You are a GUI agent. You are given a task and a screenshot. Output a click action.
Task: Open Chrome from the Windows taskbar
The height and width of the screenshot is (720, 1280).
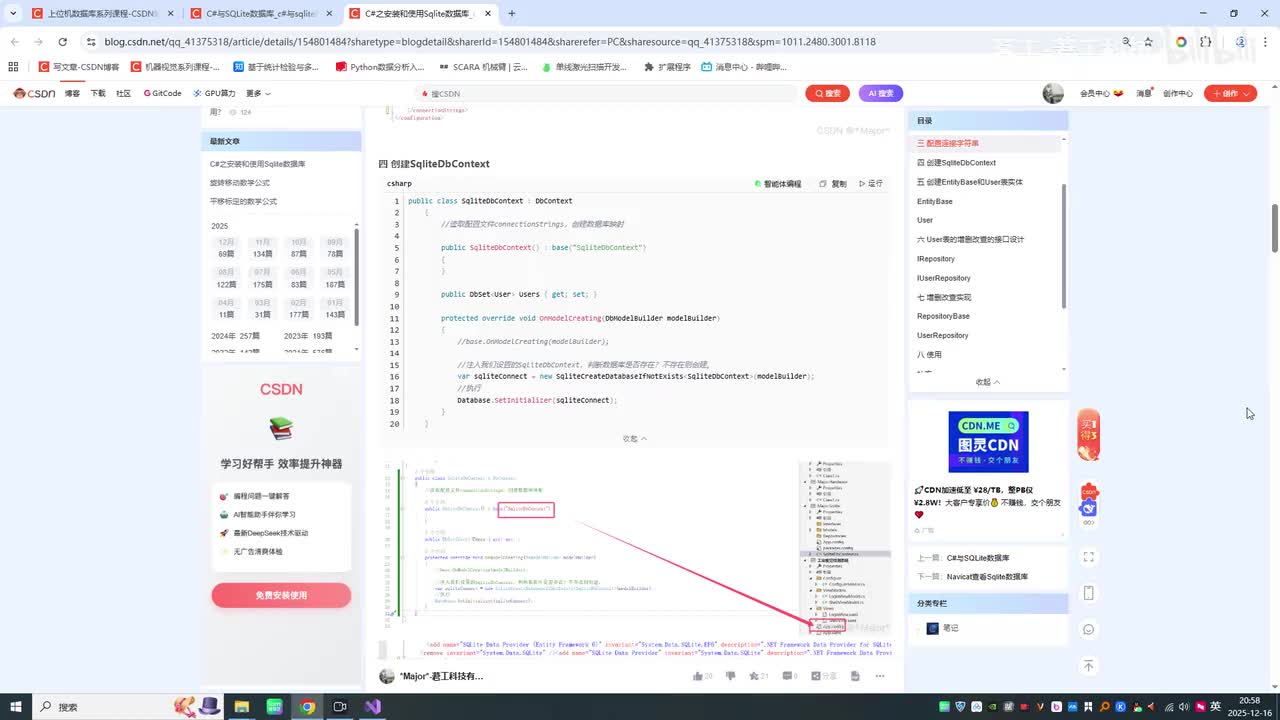(x=307, y=707)
